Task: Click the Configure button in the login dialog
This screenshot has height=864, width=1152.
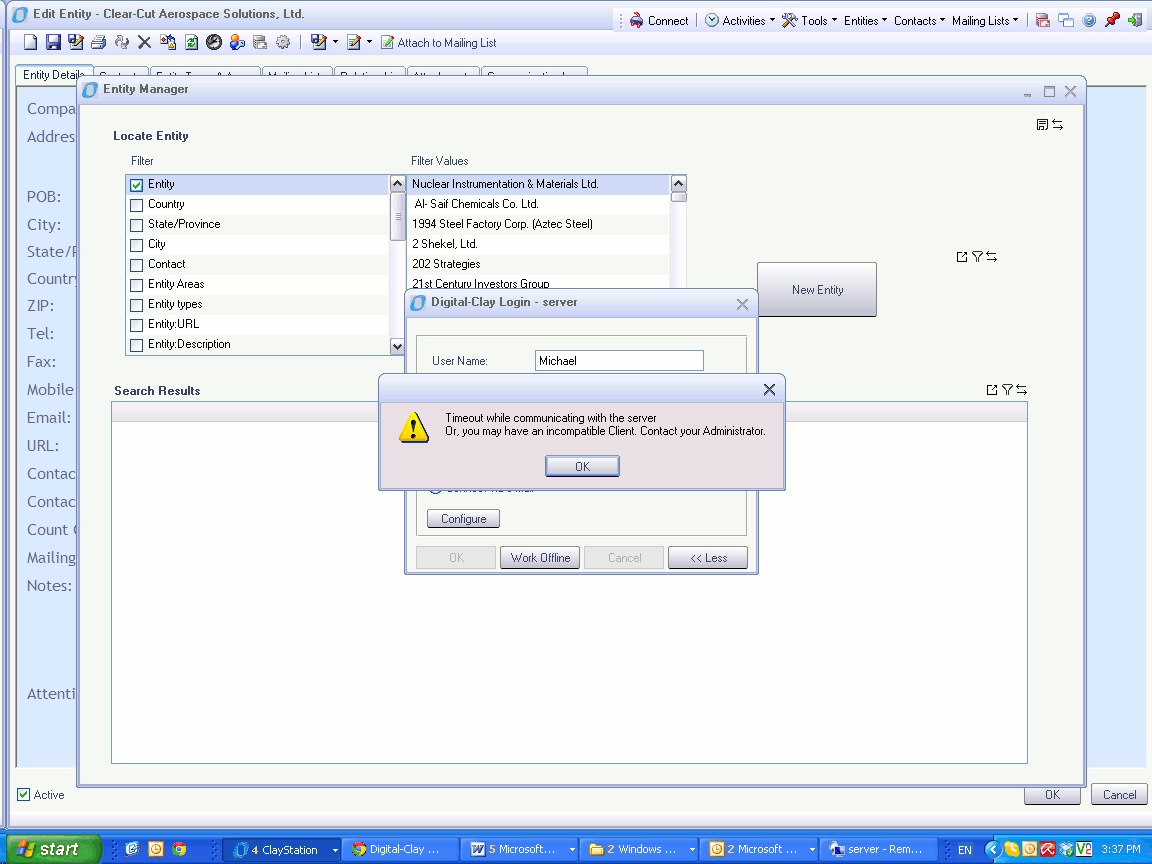Action: [464, 519]
